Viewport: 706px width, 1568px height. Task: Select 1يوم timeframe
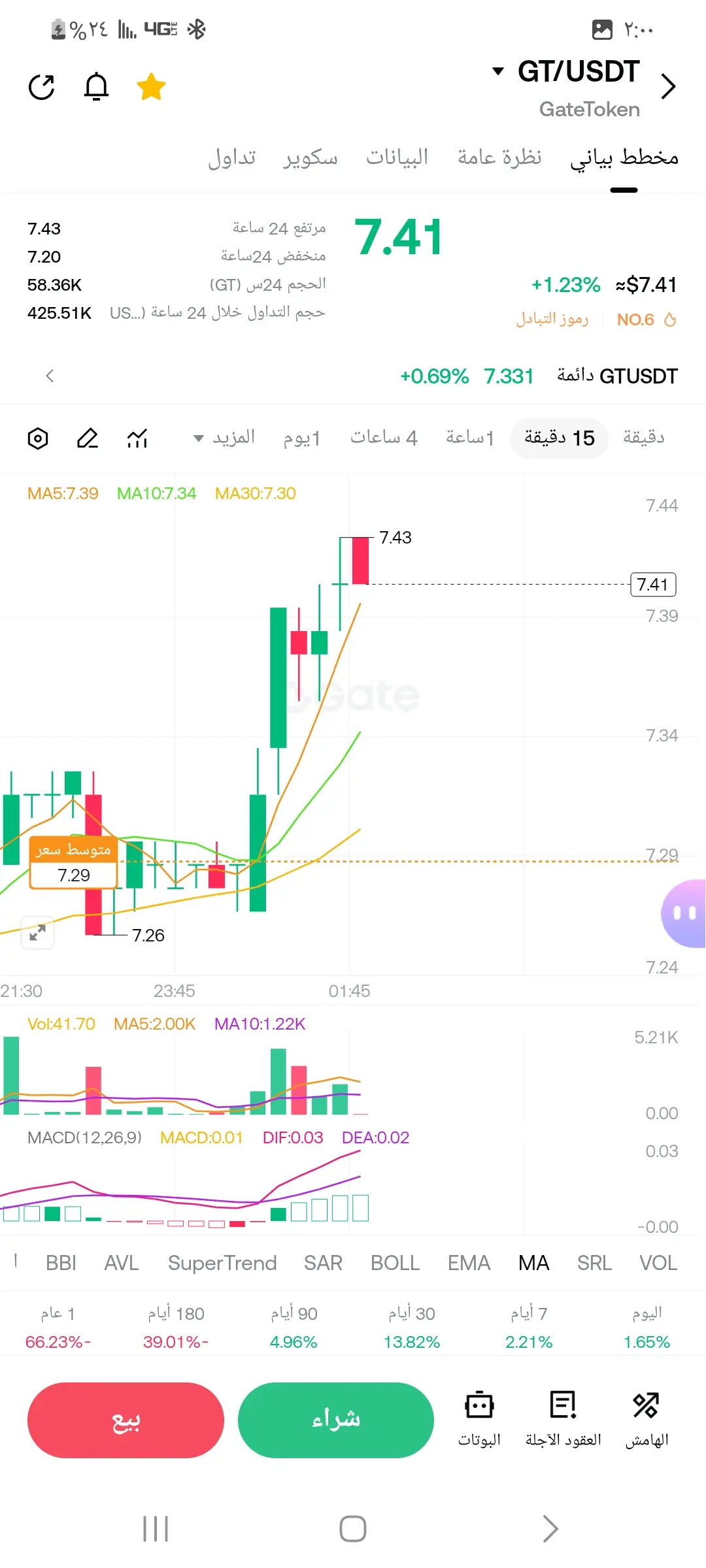(x=301, y=437)
